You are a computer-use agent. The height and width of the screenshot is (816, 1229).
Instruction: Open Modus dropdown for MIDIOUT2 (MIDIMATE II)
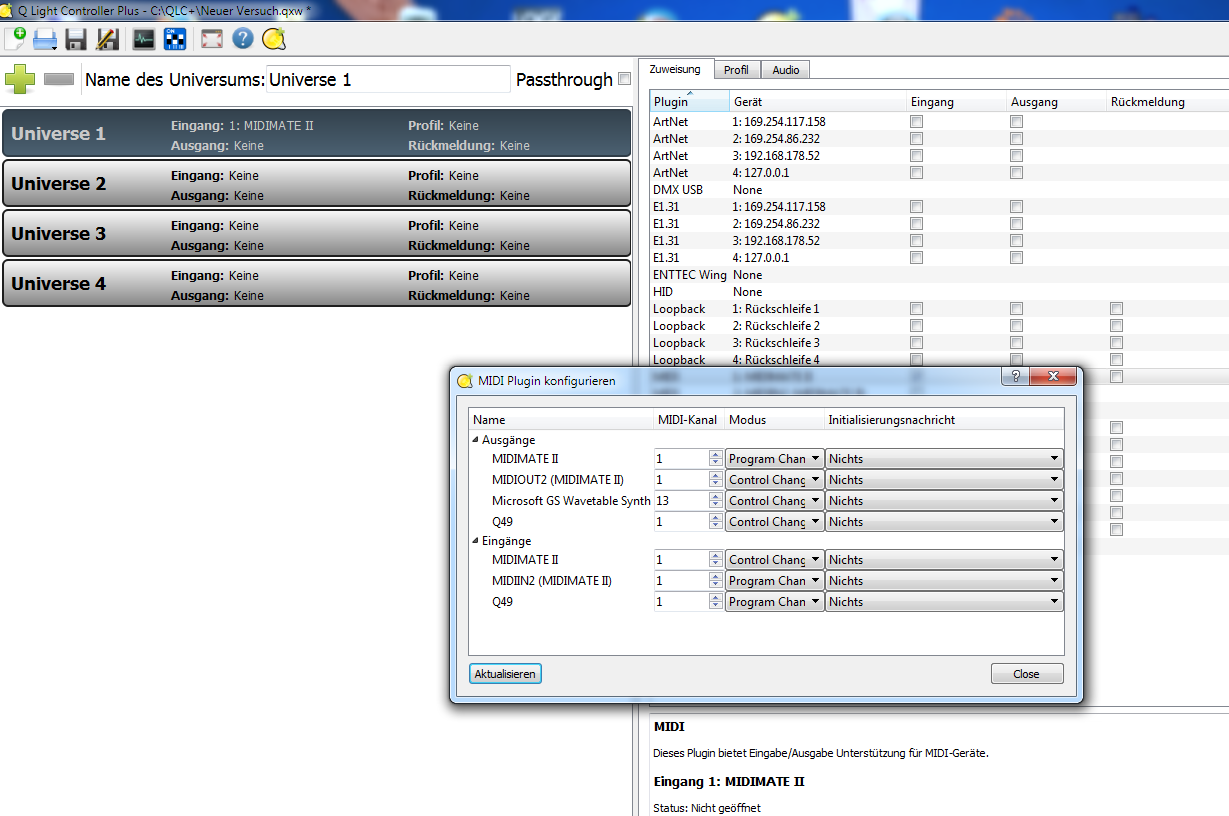pyautogui.click(x=775, y=480)
